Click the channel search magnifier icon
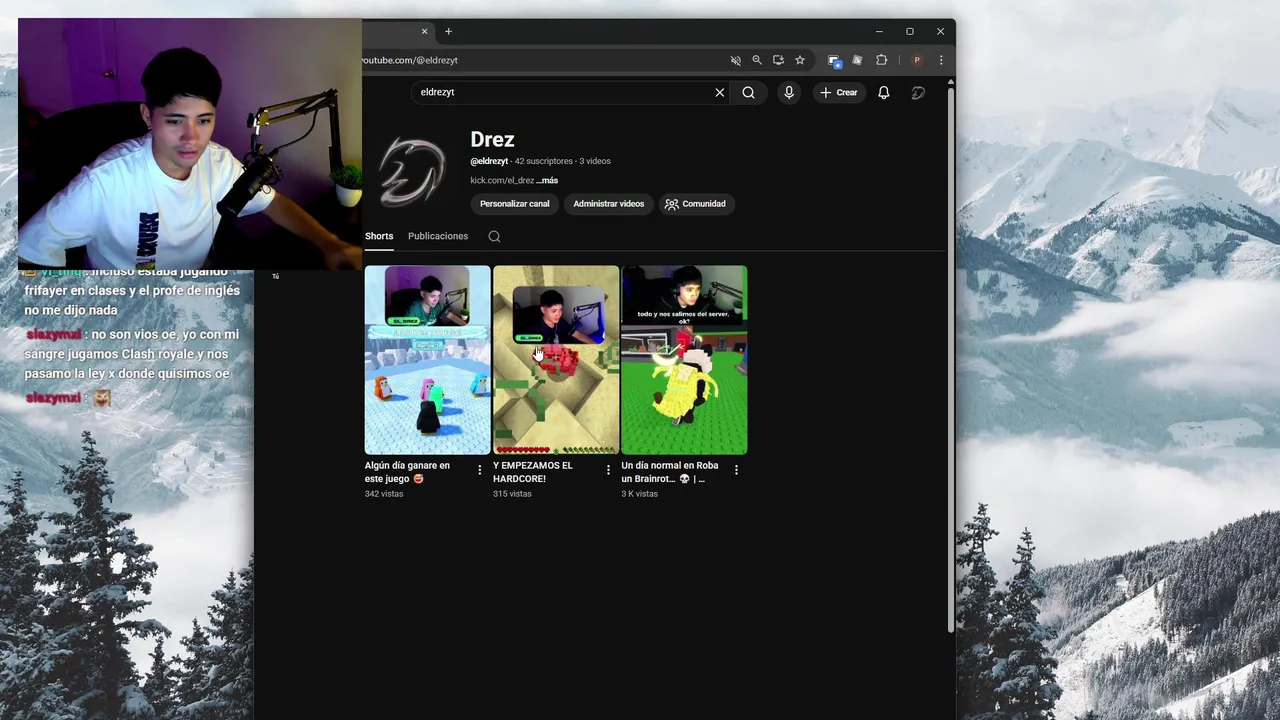The image size is (1280, 720). point(494,236)
